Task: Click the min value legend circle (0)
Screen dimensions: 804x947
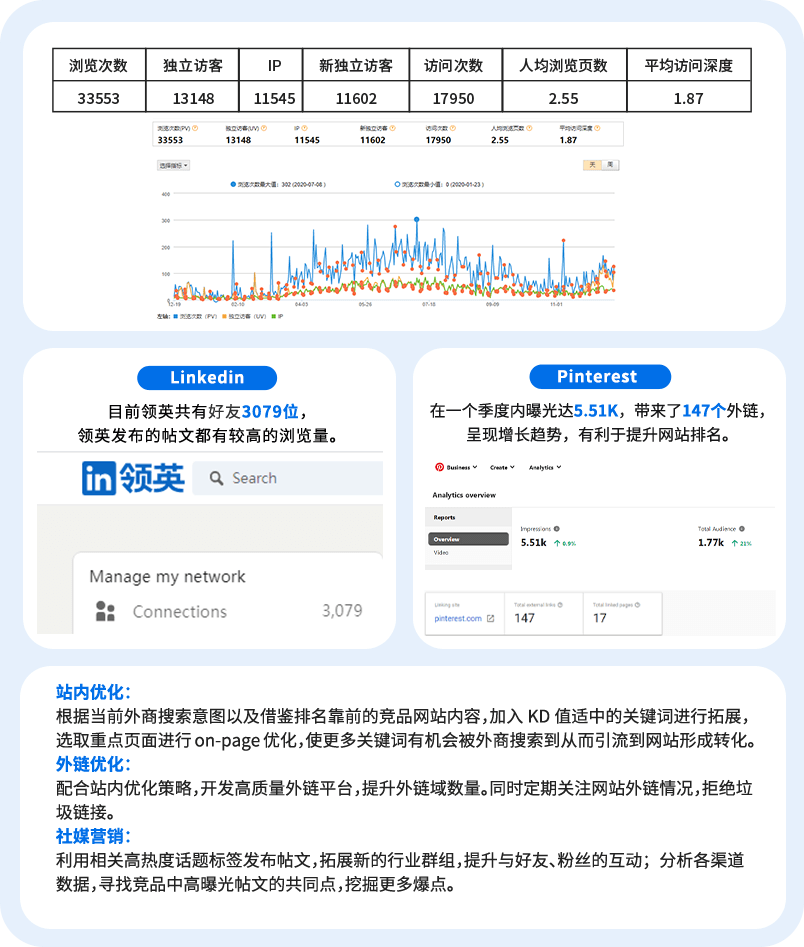Action: tap(397, 184)
